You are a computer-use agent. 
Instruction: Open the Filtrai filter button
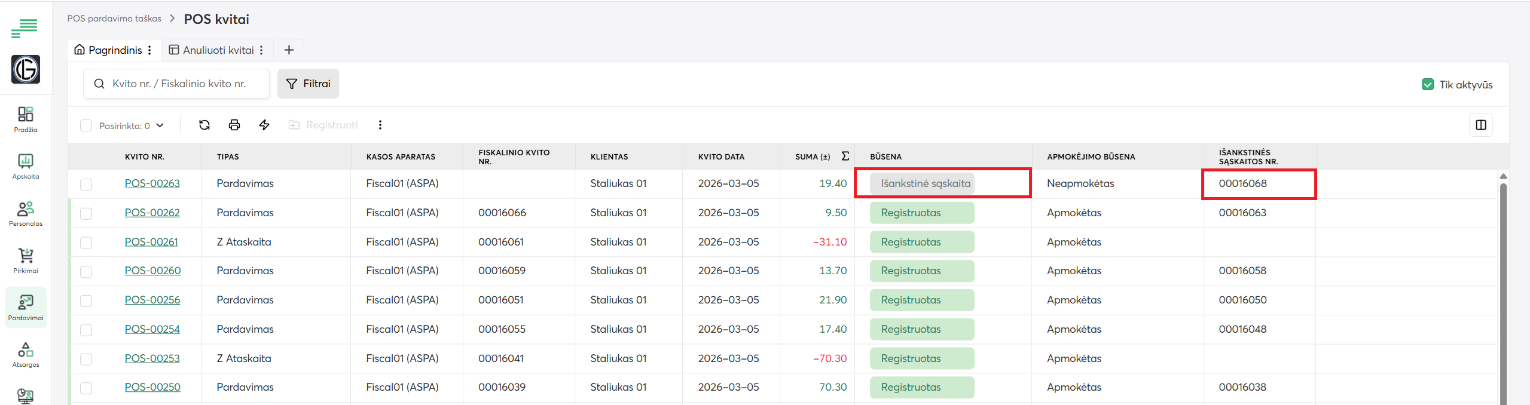308,84
